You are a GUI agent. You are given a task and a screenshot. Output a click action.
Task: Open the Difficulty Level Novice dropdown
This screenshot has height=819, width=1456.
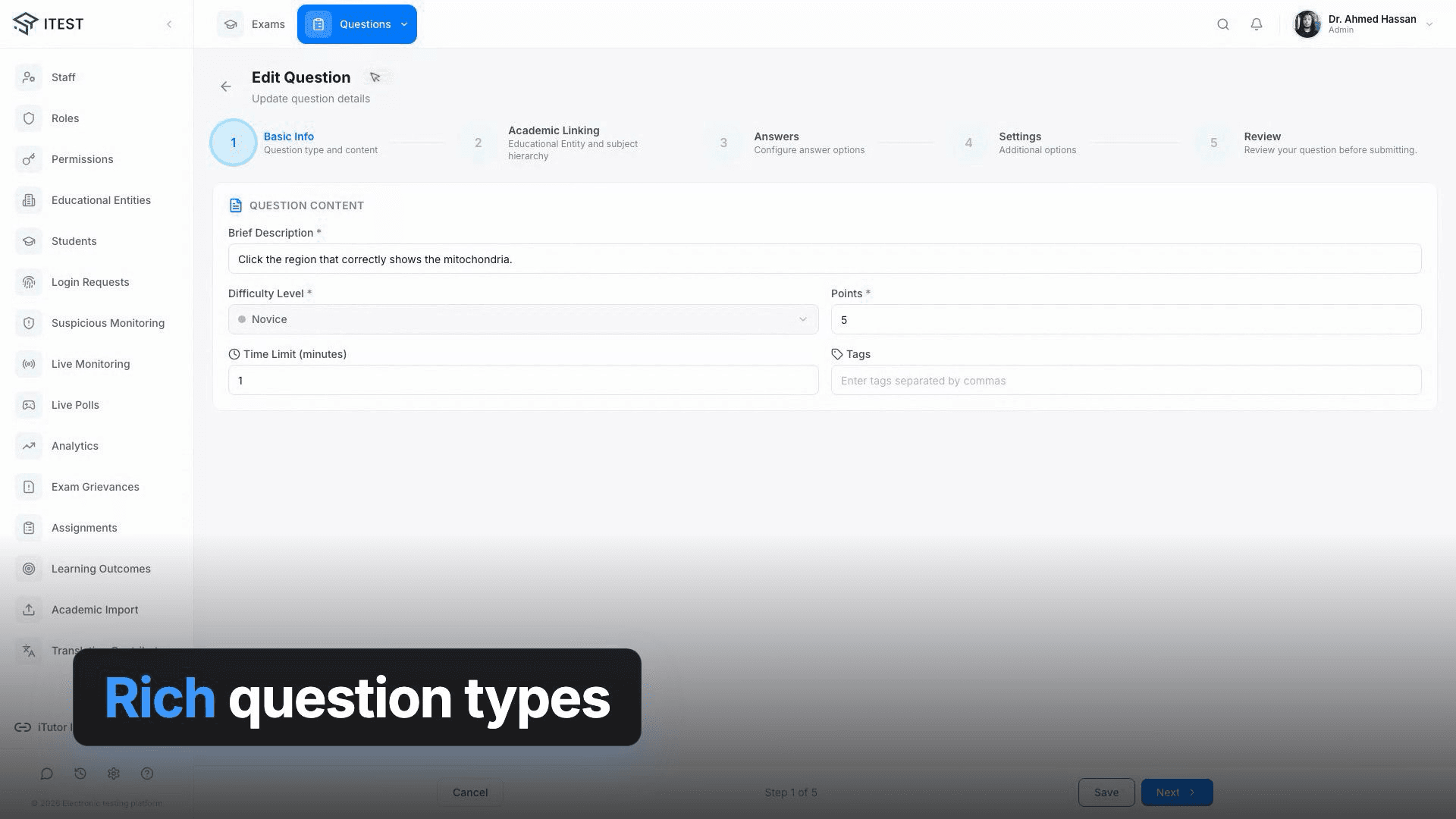click(x=523, y=319)
